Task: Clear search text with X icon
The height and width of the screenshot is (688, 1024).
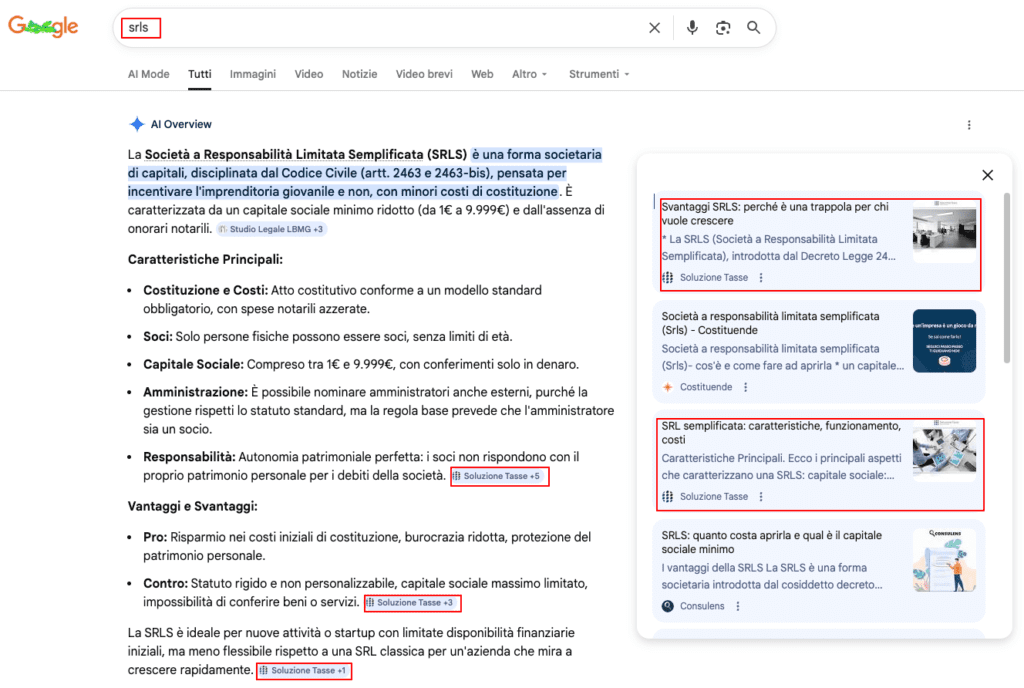Action: coord(655,28)
